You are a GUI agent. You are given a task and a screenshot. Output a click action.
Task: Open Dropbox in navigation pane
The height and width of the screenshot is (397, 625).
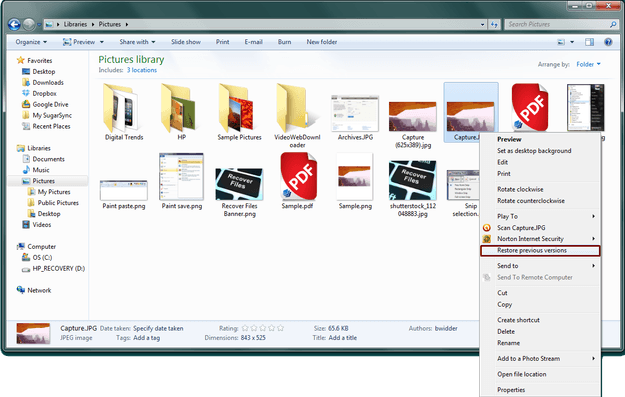39,93
